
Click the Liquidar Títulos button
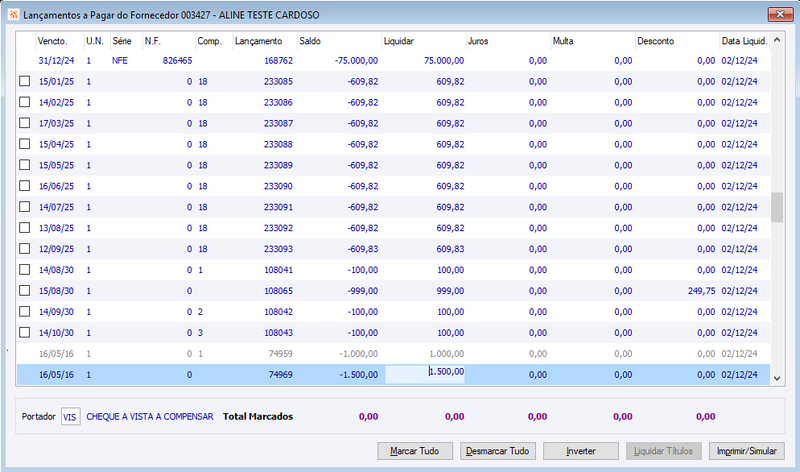(663, 451)
